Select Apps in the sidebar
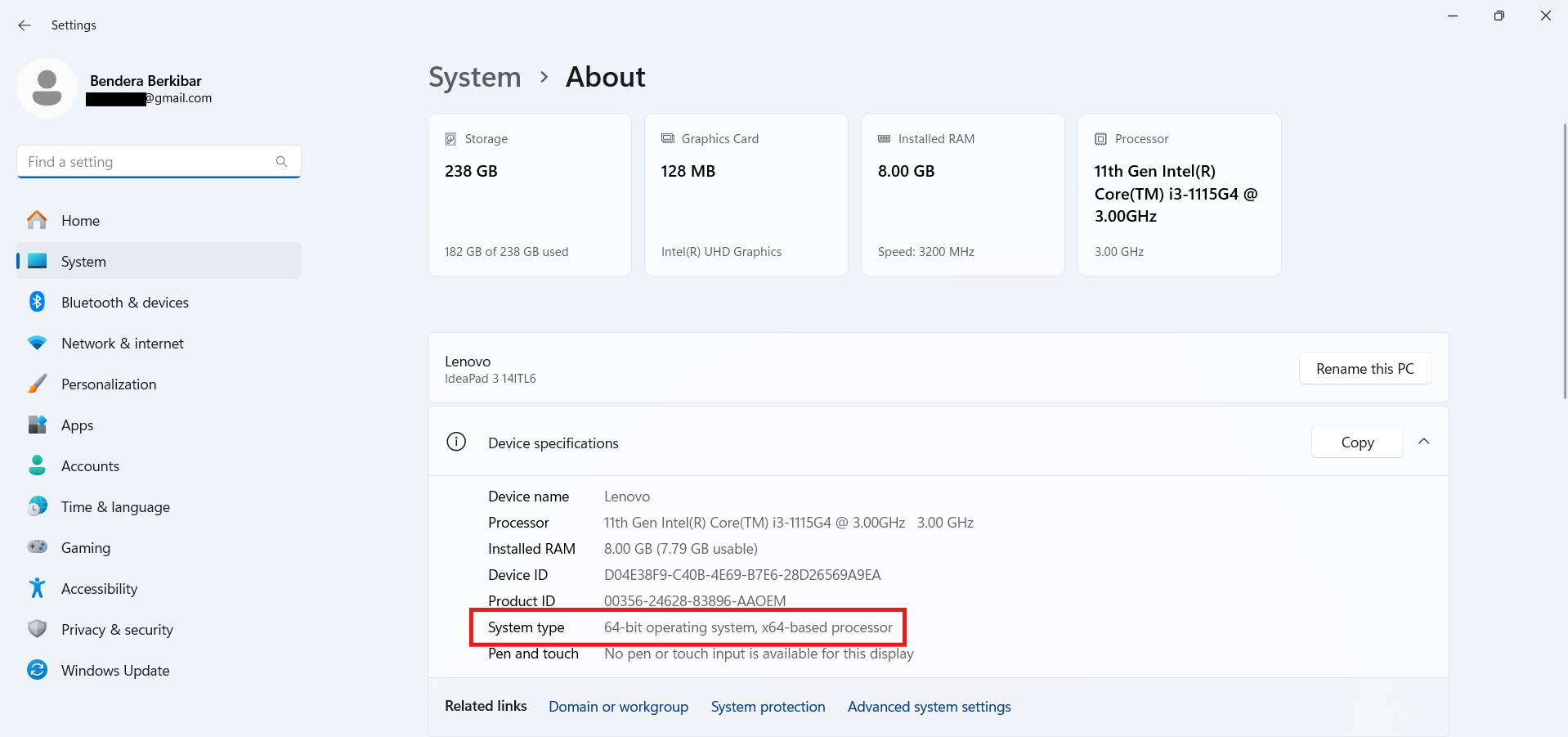 click(77, 425)
